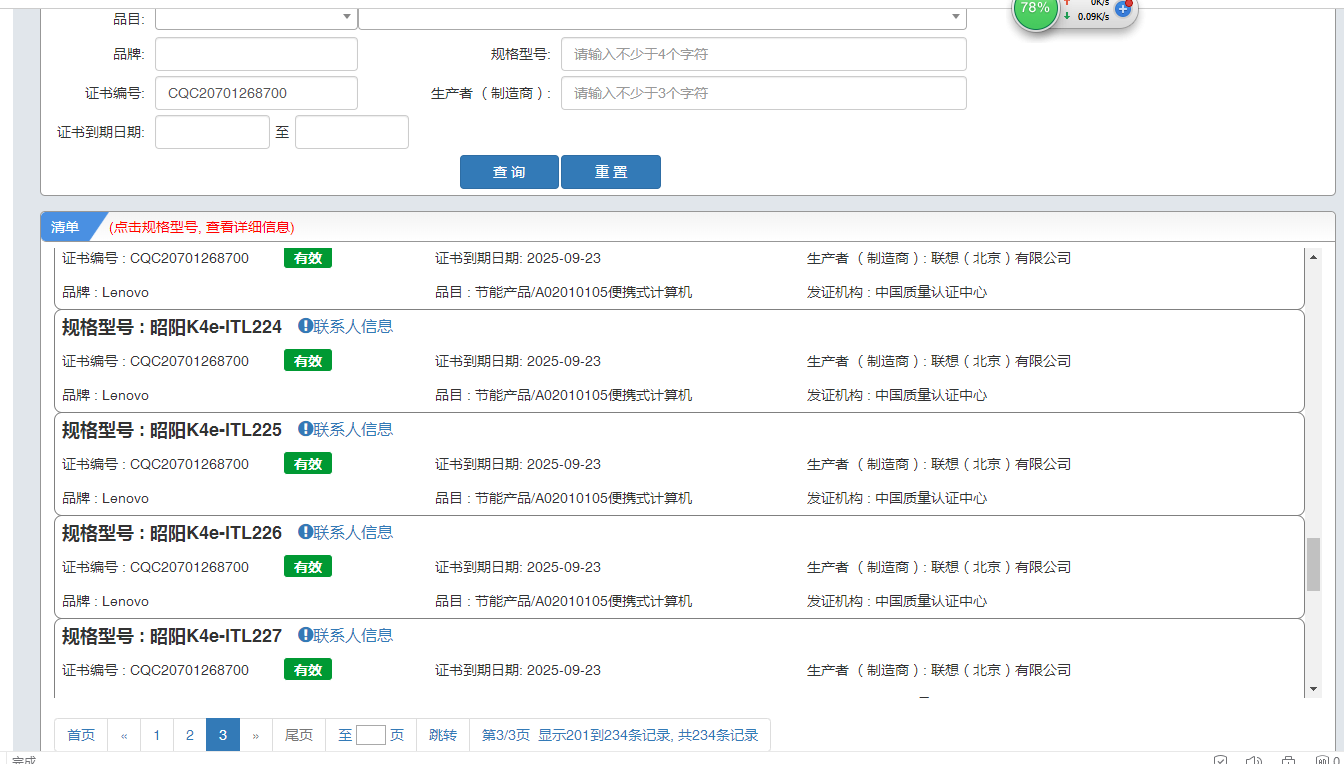This screenshot has width=1344, height=764.
Task: Open 联系人信息 link for 昭阳K4e-ITL225
Action: [353, 429]
